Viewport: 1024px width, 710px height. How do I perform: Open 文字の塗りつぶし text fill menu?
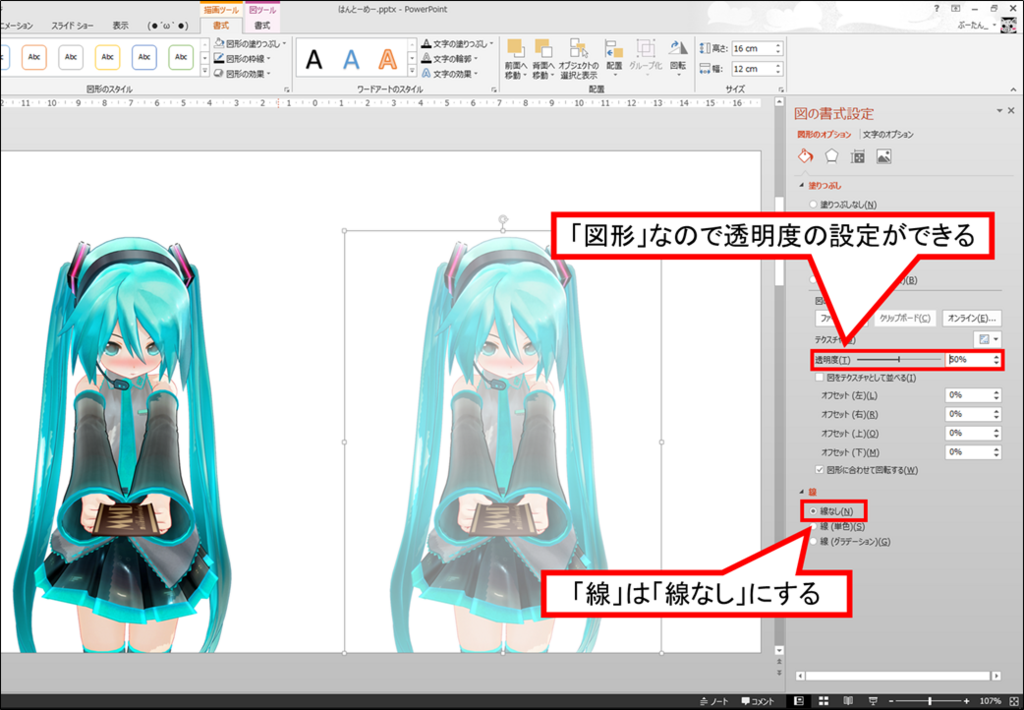(457, 44)
